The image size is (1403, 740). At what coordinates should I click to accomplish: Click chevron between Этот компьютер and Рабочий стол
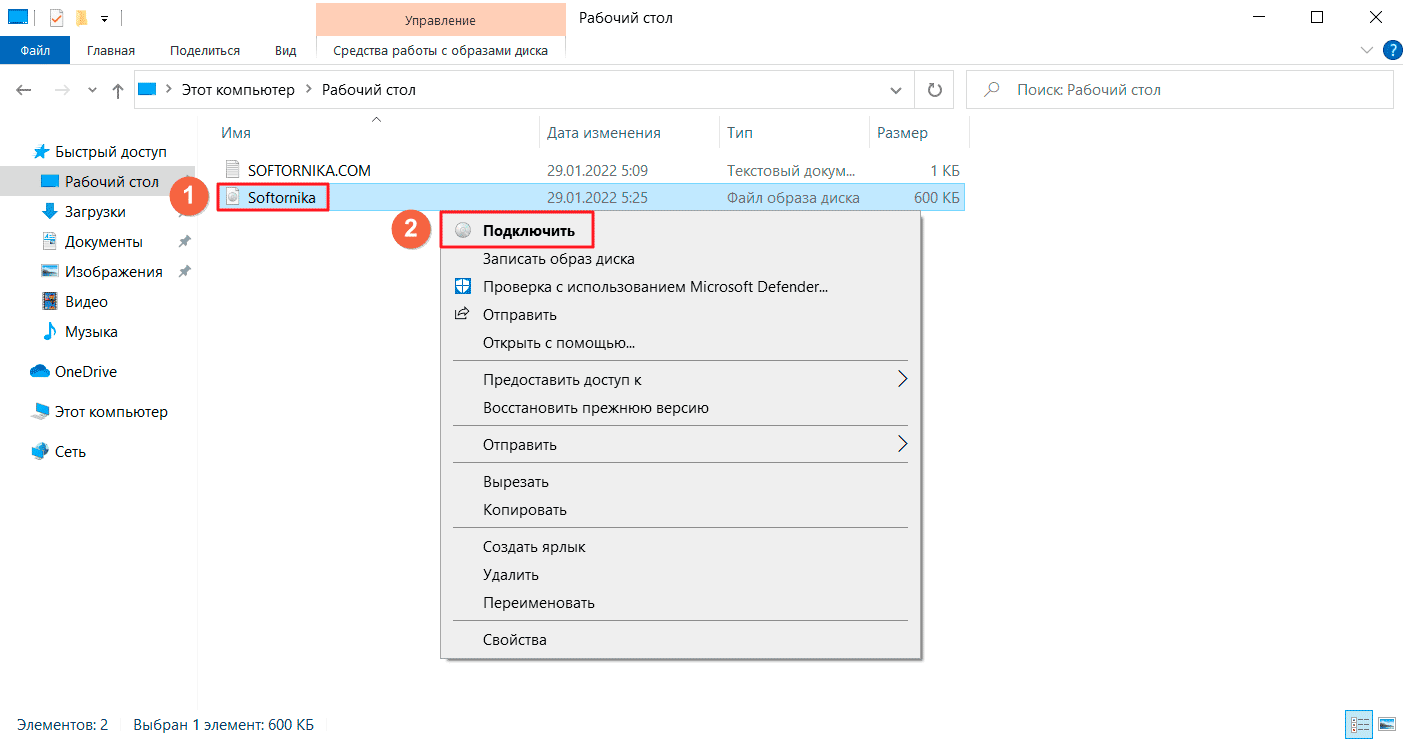point(309,90)
